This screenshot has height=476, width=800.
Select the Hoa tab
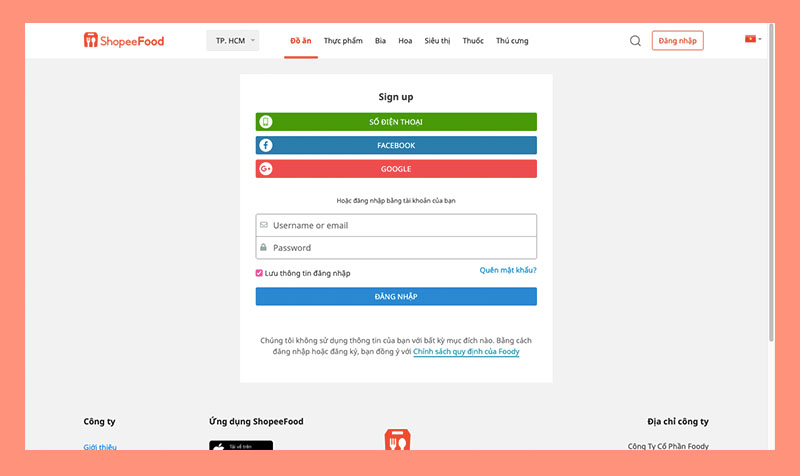coord(405,41)
